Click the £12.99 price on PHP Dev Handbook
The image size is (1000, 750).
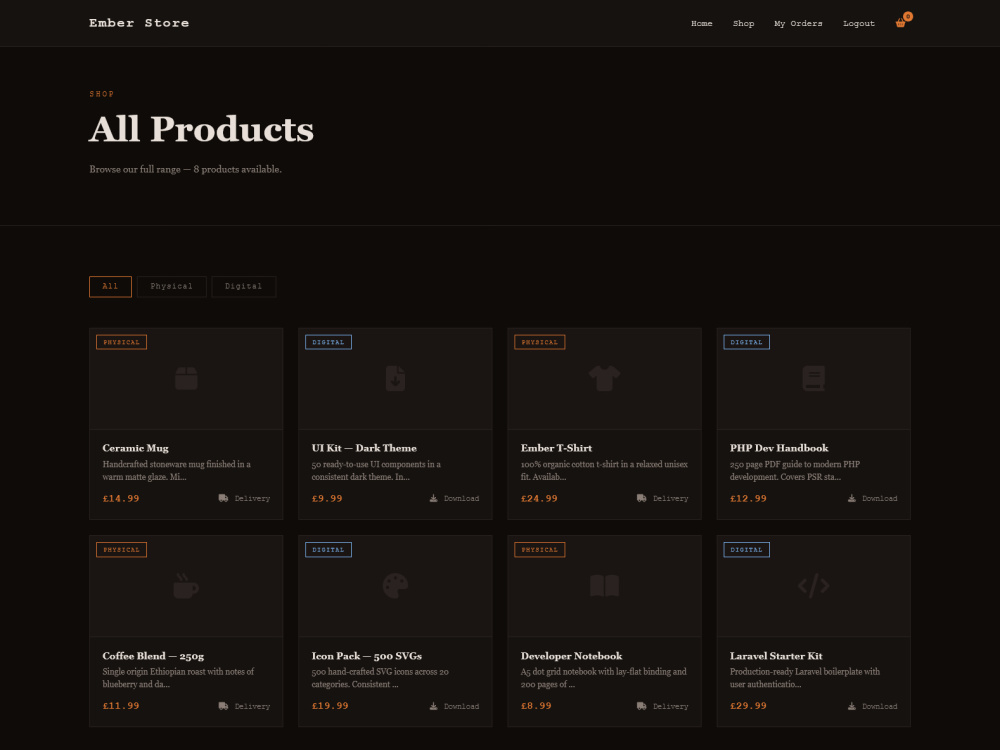pos(749,499)
